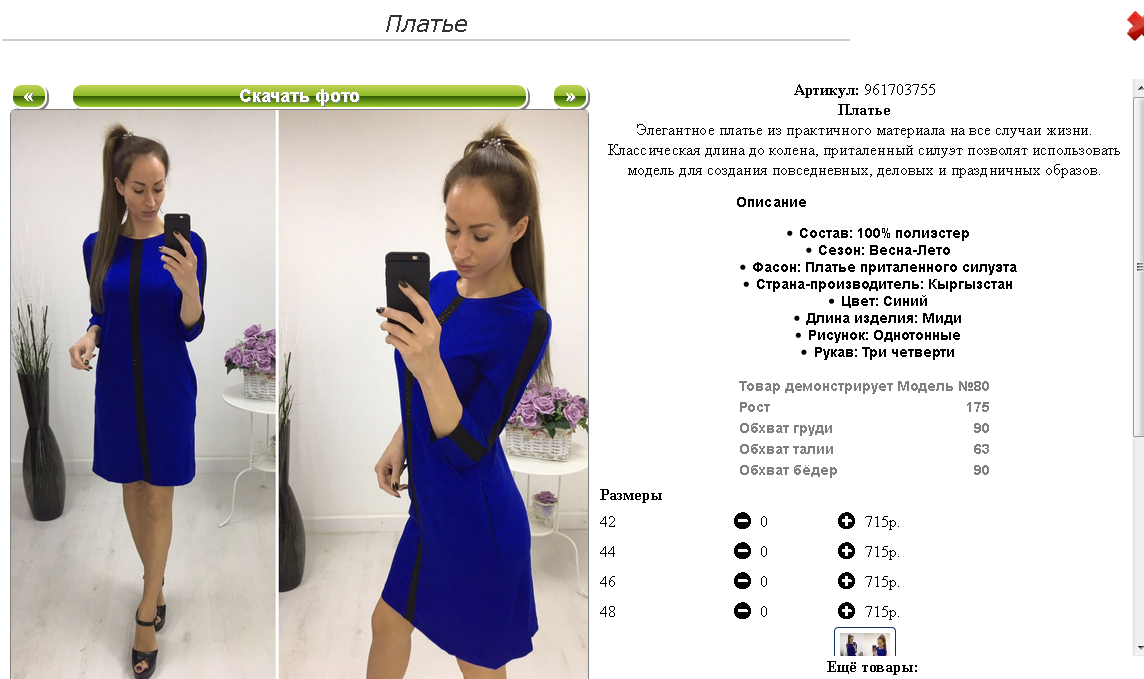Decrease quantity for size 46
Screen dimensions: 1144x679
coord(742,581)
